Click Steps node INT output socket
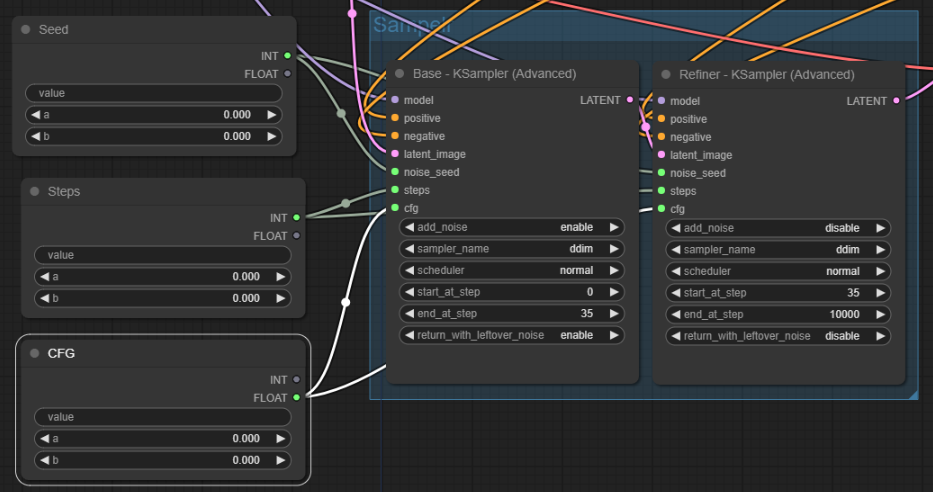933x492 pixels. pyautogui.click(x=296, y=218)
